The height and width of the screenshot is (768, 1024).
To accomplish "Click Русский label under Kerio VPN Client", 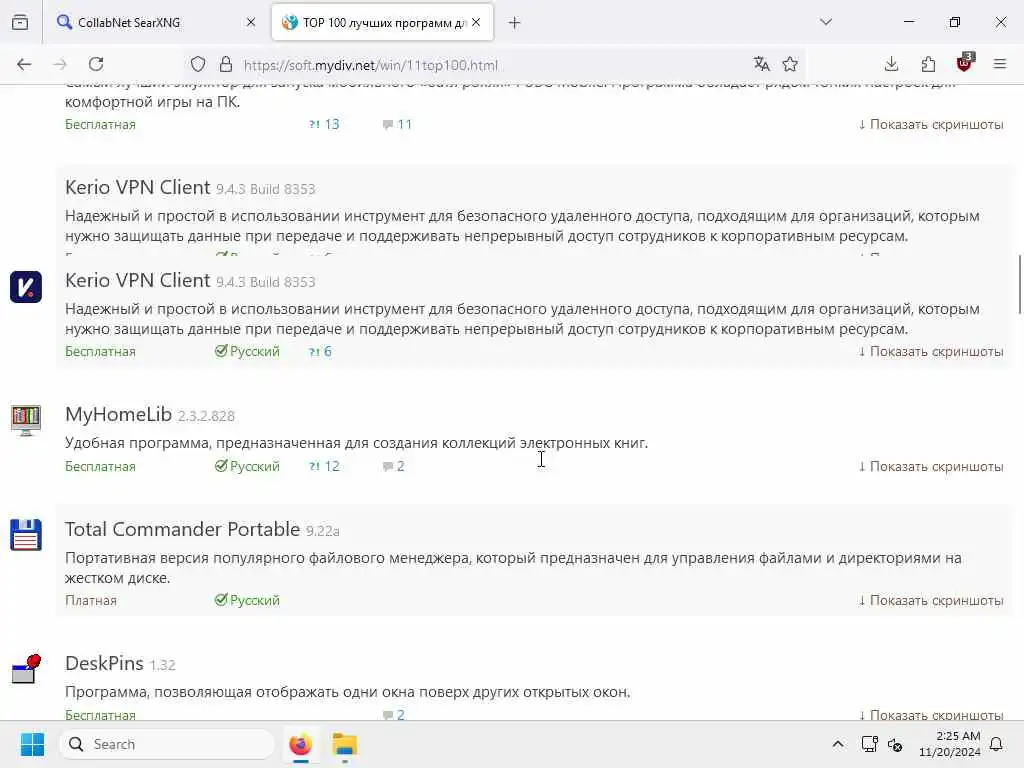I will tap(248, 351).
